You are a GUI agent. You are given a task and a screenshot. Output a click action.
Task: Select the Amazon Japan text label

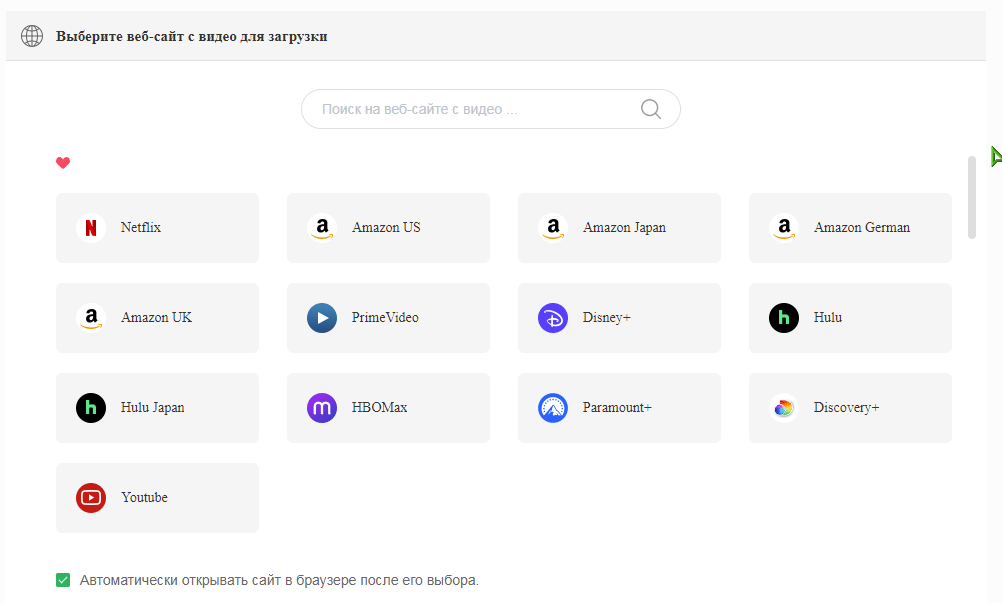coord(624,227)
